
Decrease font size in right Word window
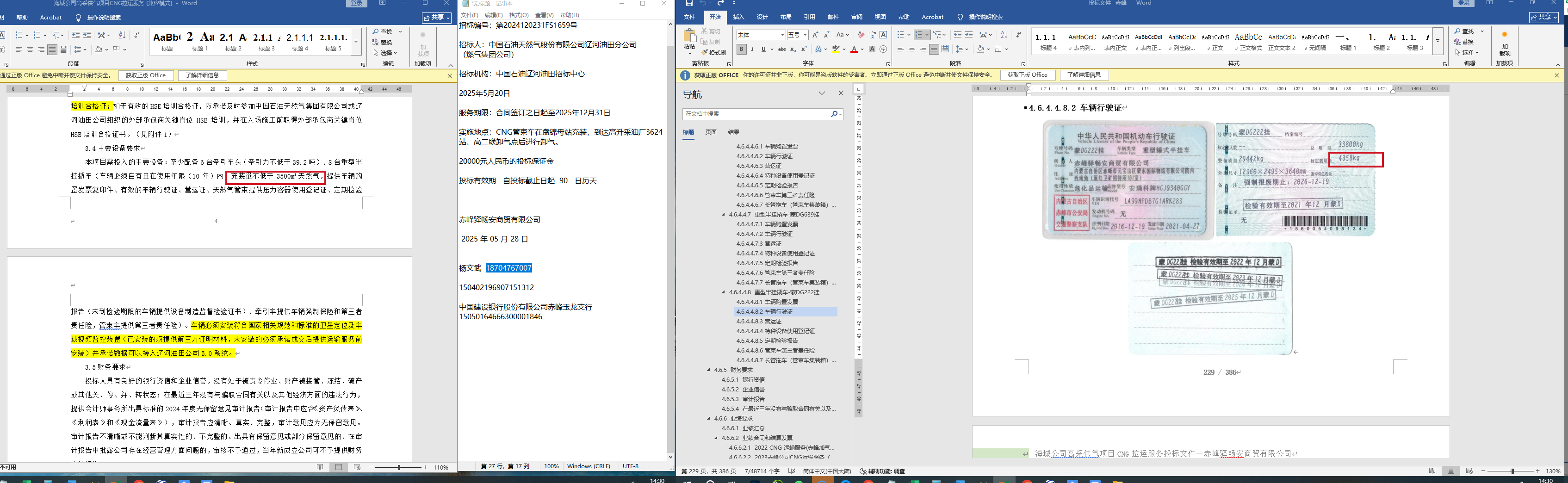[x=826, y=35]
